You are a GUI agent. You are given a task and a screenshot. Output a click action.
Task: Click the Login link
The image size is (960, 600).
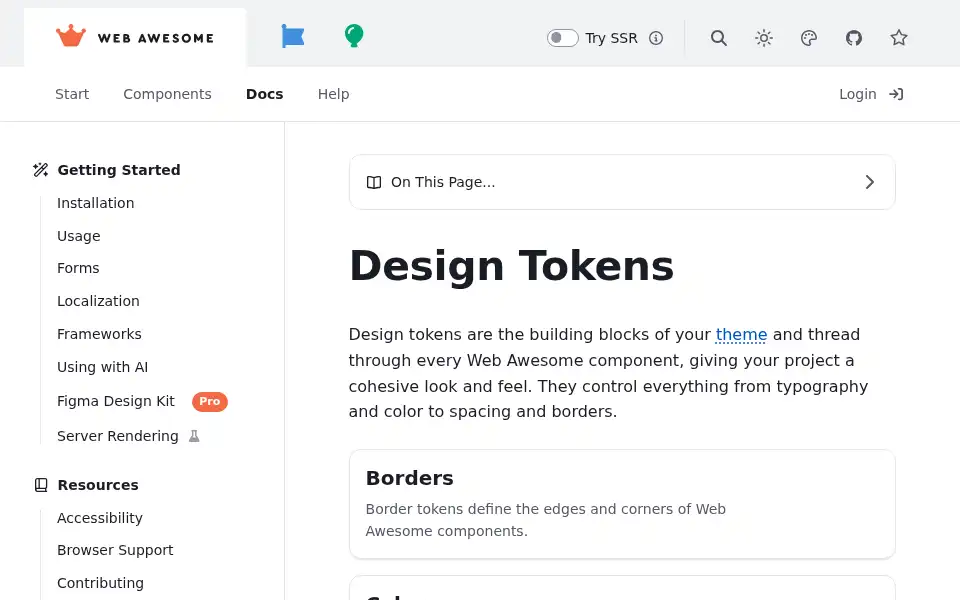[858, 94]
